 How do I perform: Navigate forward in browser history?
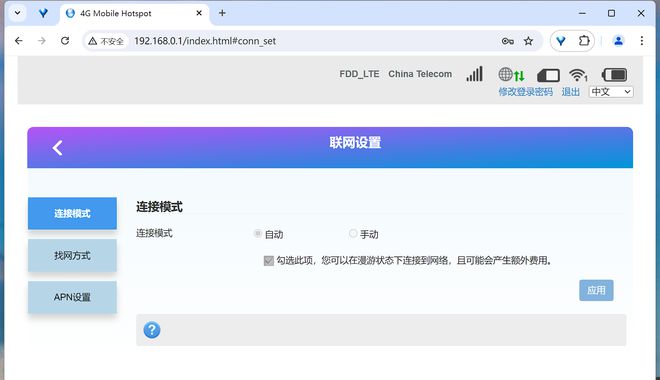[42, 41]
